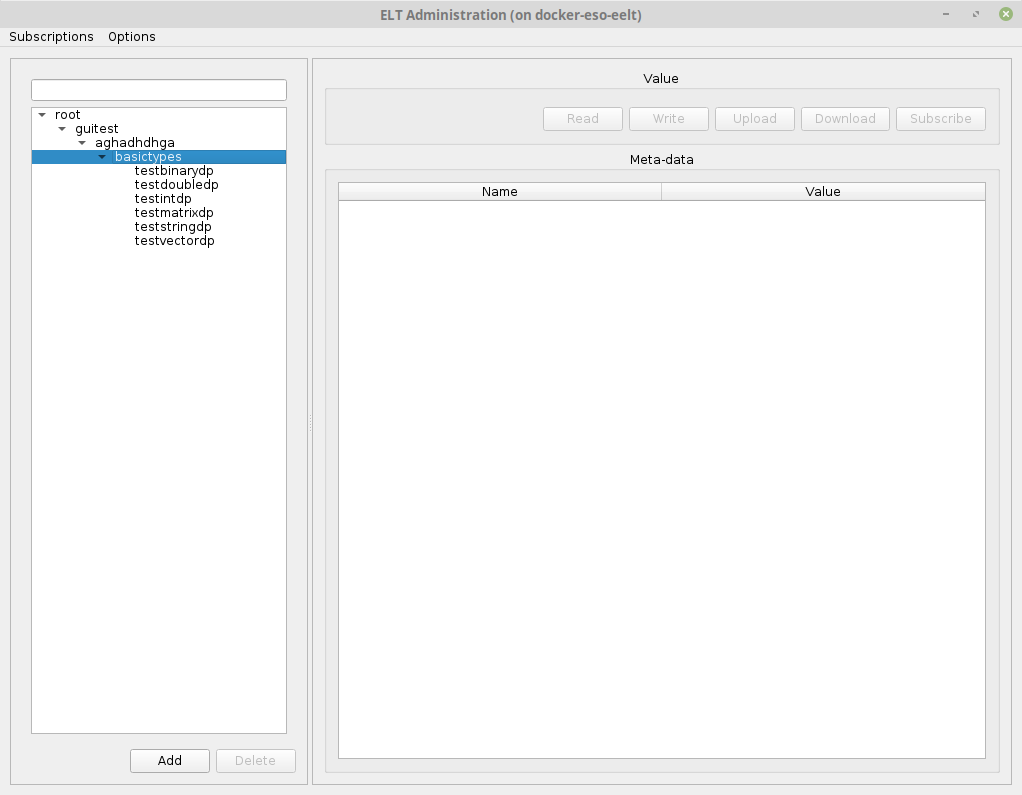1022x795 pixels.
Task: Collapse the aghadhdhga node arrow
Action: pyautogui.click(x=82, y=143)
